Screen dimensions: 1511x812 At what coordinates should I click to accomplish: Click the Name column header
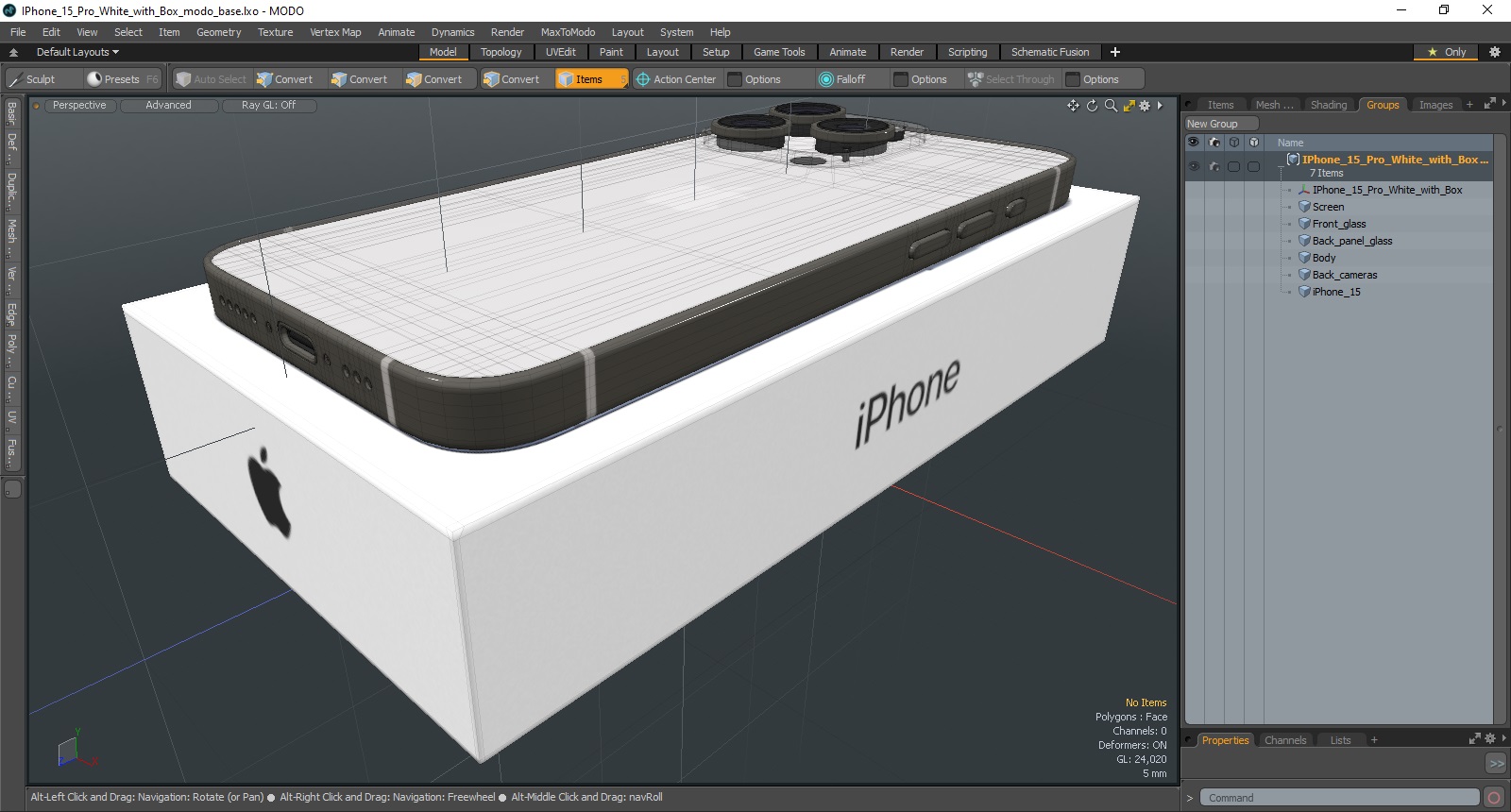coord(1290,143)
